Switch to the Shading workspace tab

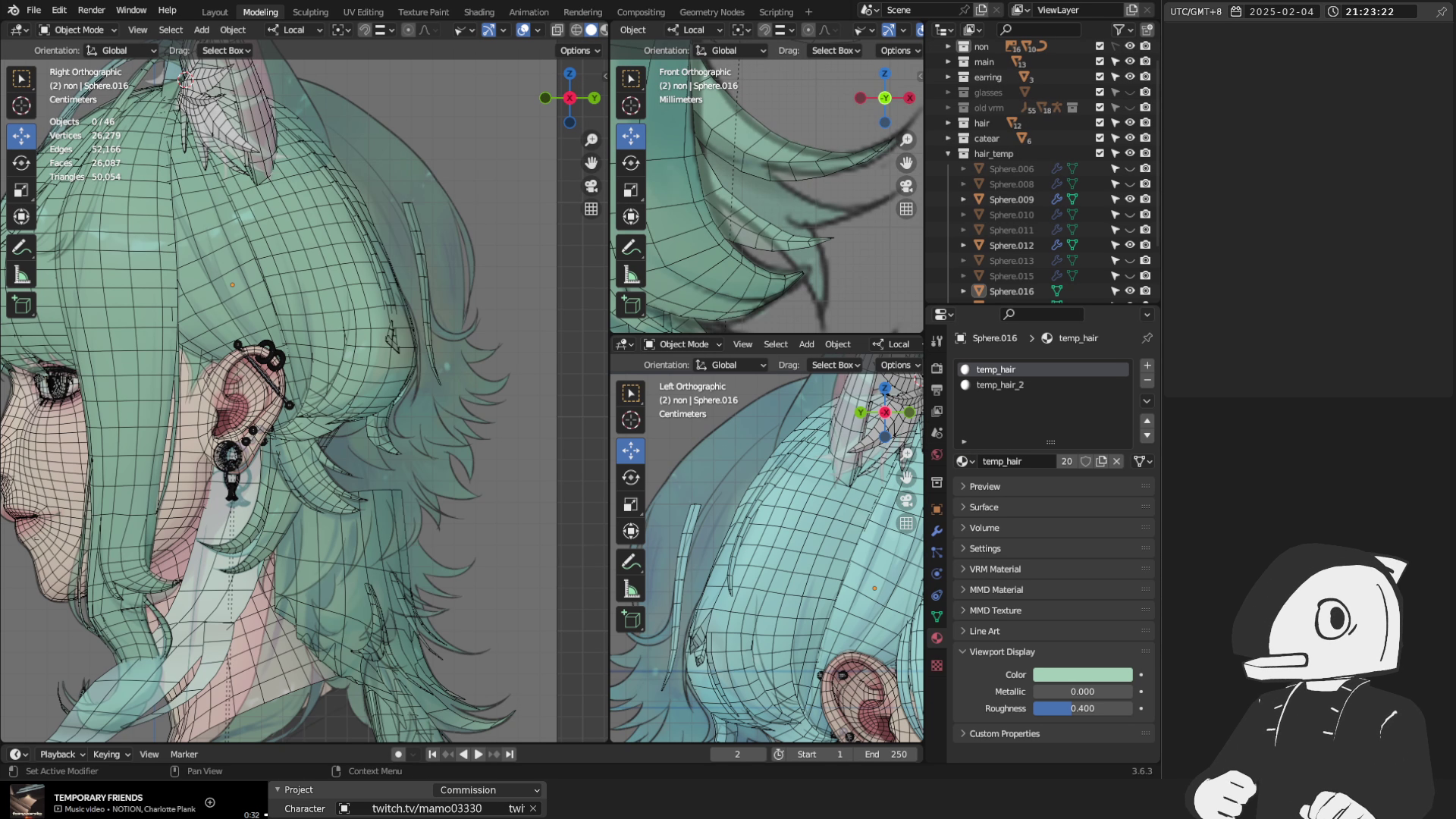pos(479,12)
